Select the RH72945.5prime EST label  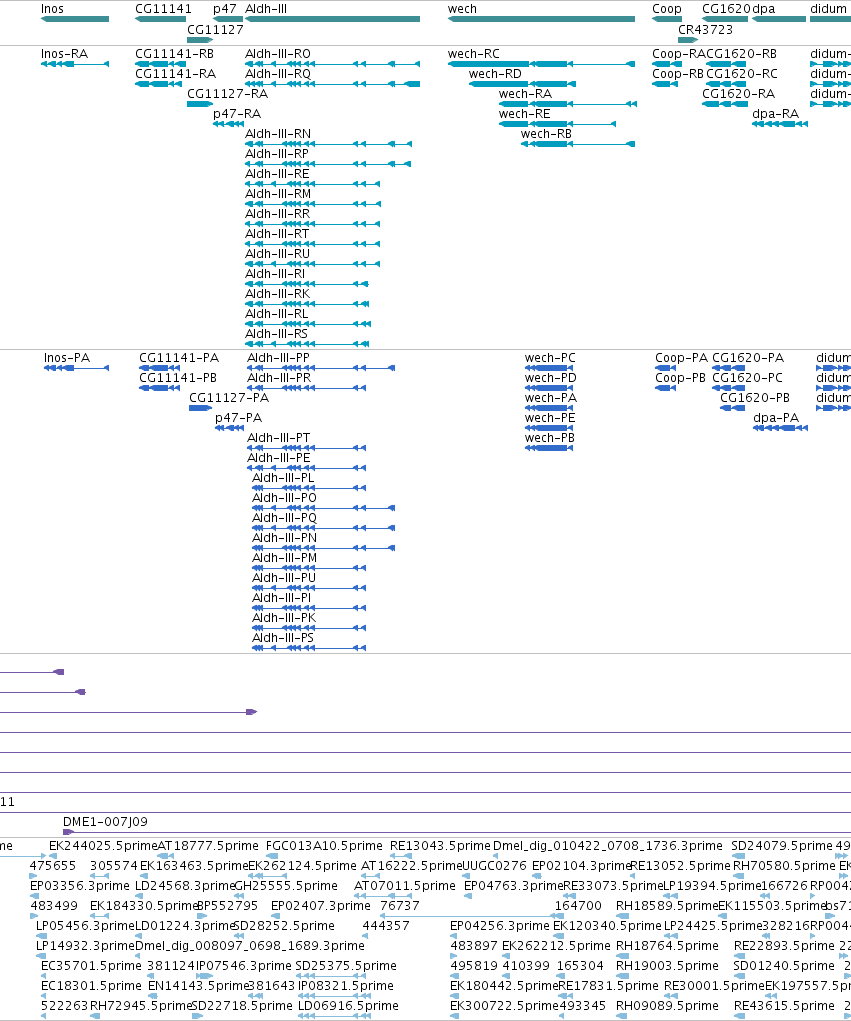coord(141,1006)
